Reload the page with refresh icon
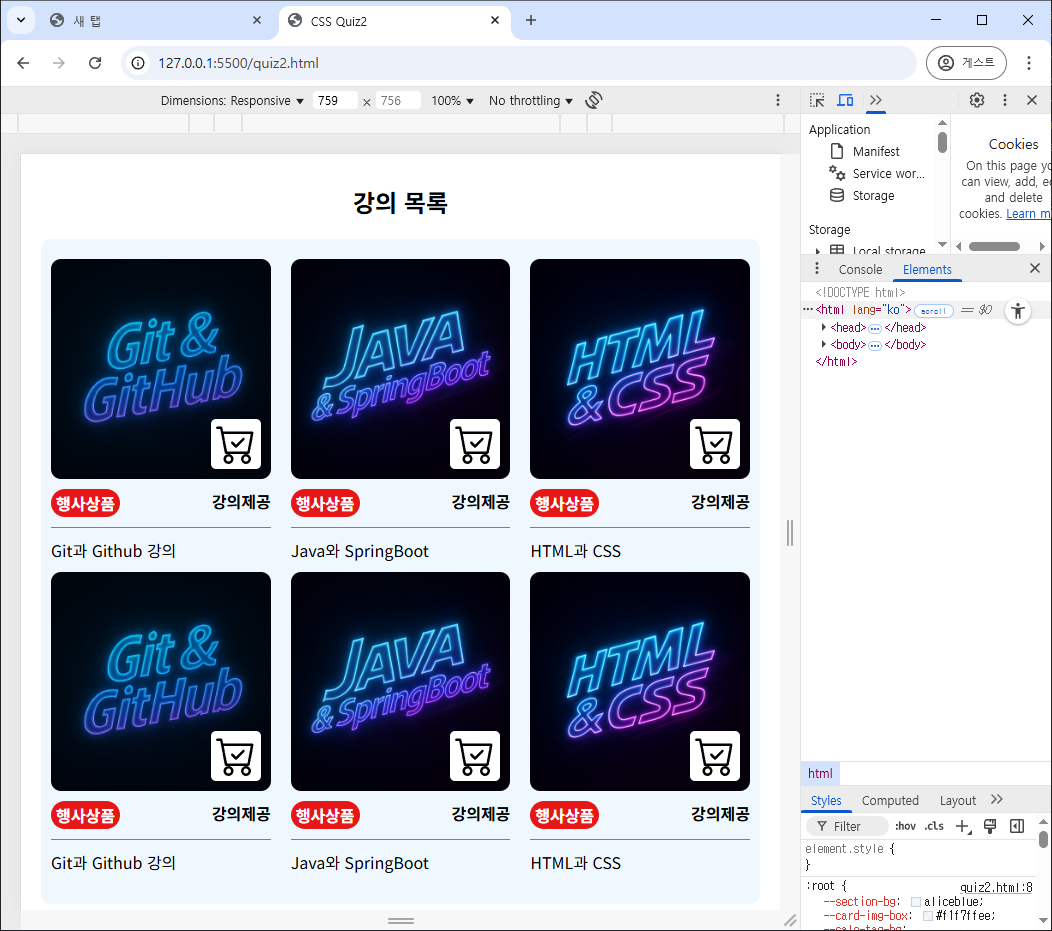The height and width of the screenshot is (931, 1052). pyautogui.click(x=95, y=63)
